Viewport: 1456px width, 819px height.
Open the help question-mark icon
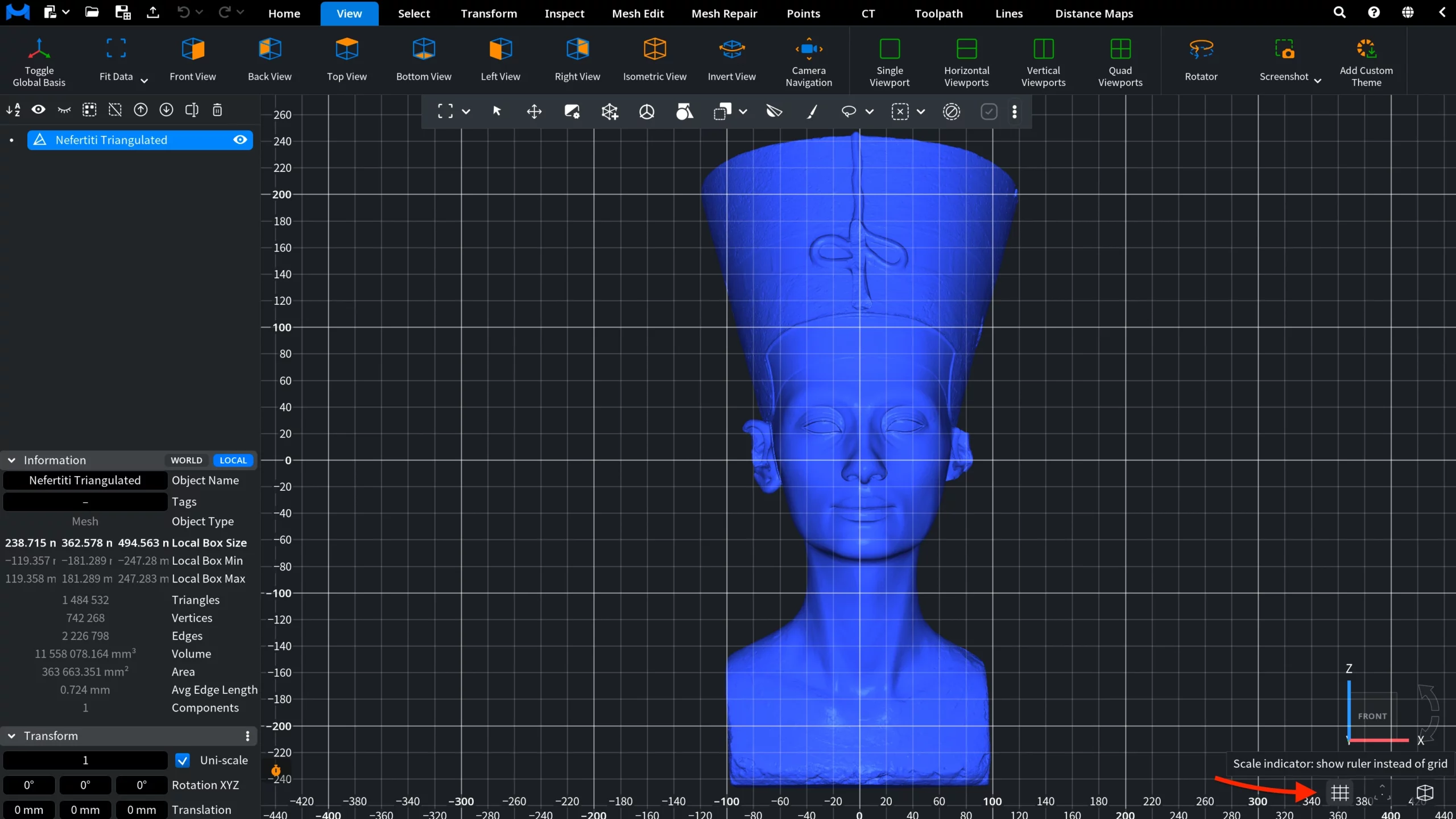tap(1374, 13)
